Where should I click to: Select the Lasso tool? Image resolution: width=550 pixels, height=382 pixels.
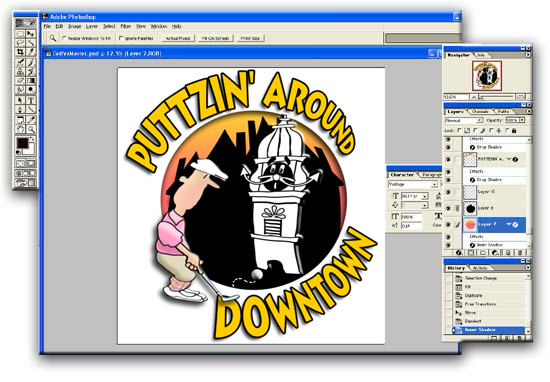(x=20, y=43)
